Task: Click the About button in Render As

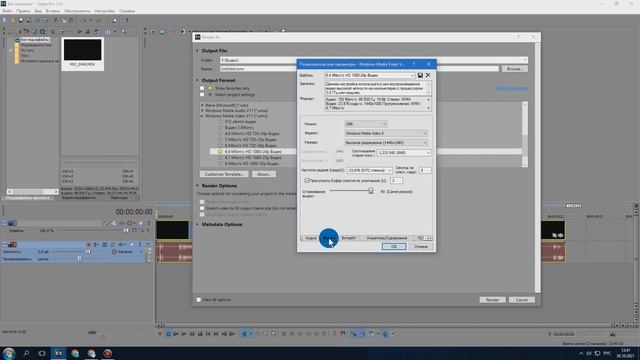Action: 264,174
